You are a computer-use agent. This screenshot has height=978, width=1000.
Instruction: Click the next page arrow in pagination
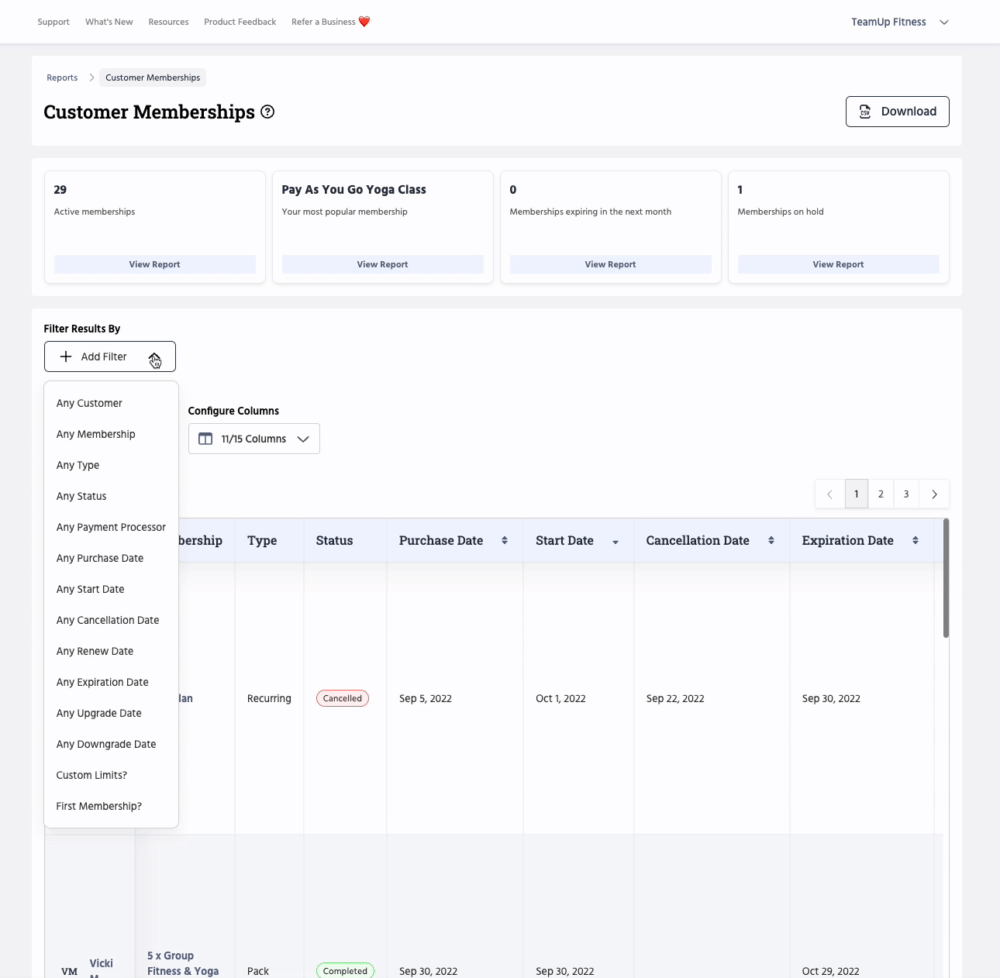[934, 494]
